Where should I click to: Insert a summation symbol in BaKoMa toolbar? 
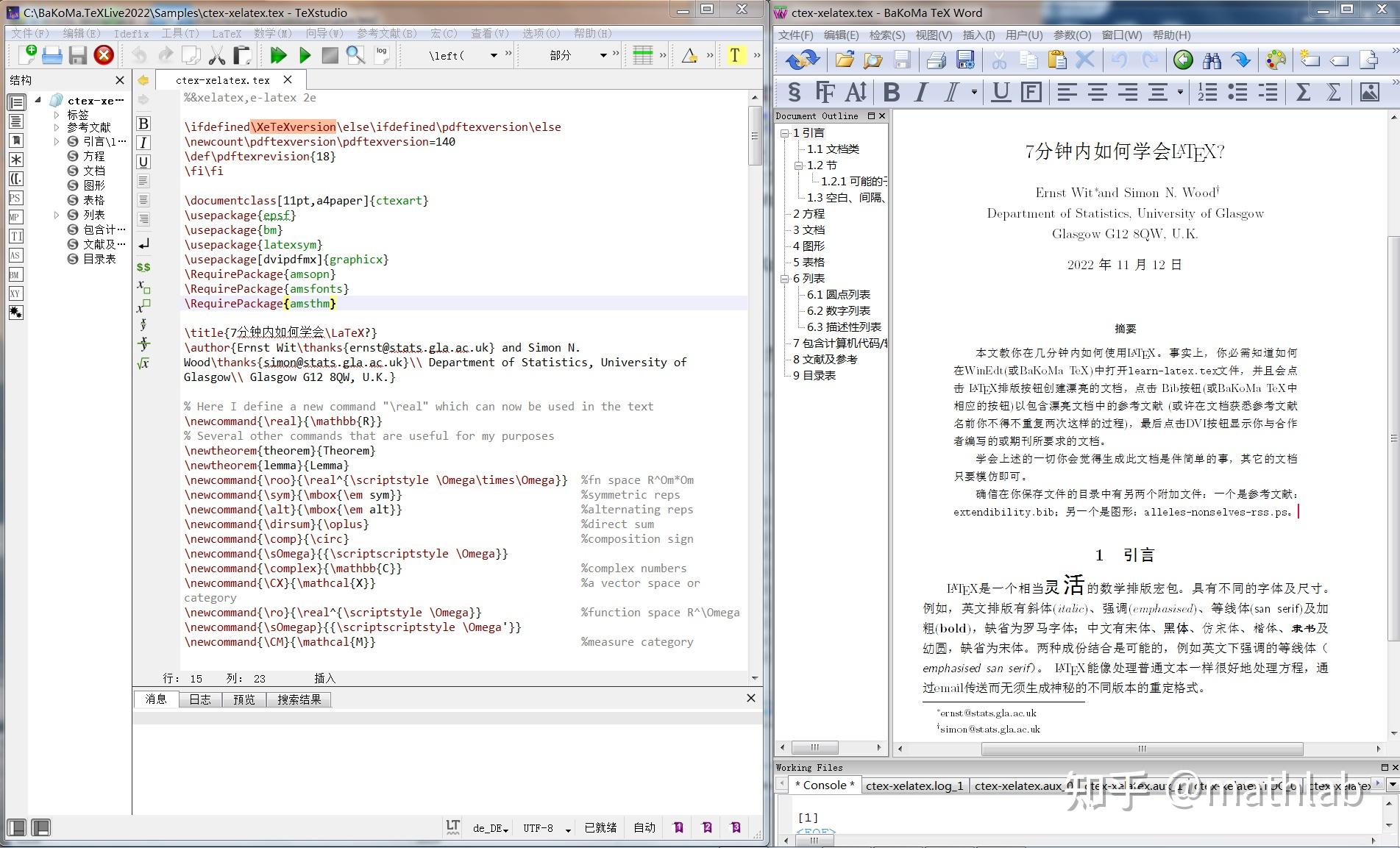[x=1302, y=92]
